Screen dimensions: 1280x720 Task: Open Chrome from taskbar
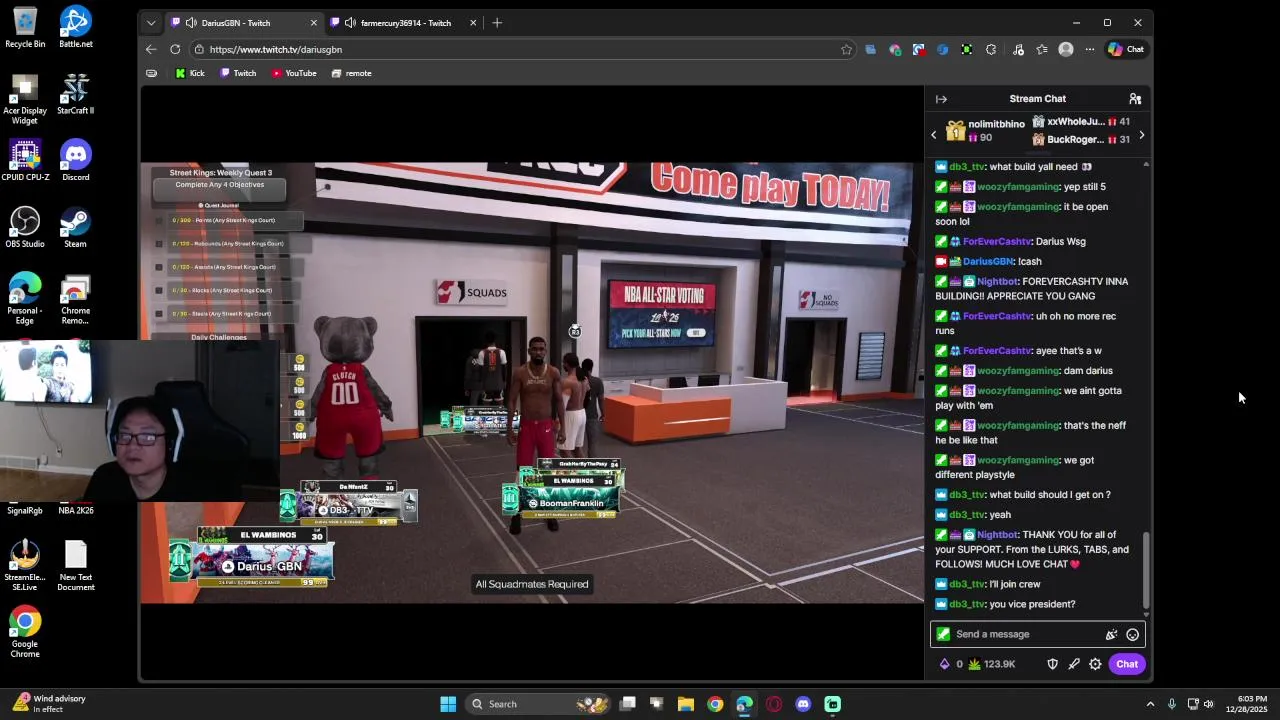click(x=715, y=704)
